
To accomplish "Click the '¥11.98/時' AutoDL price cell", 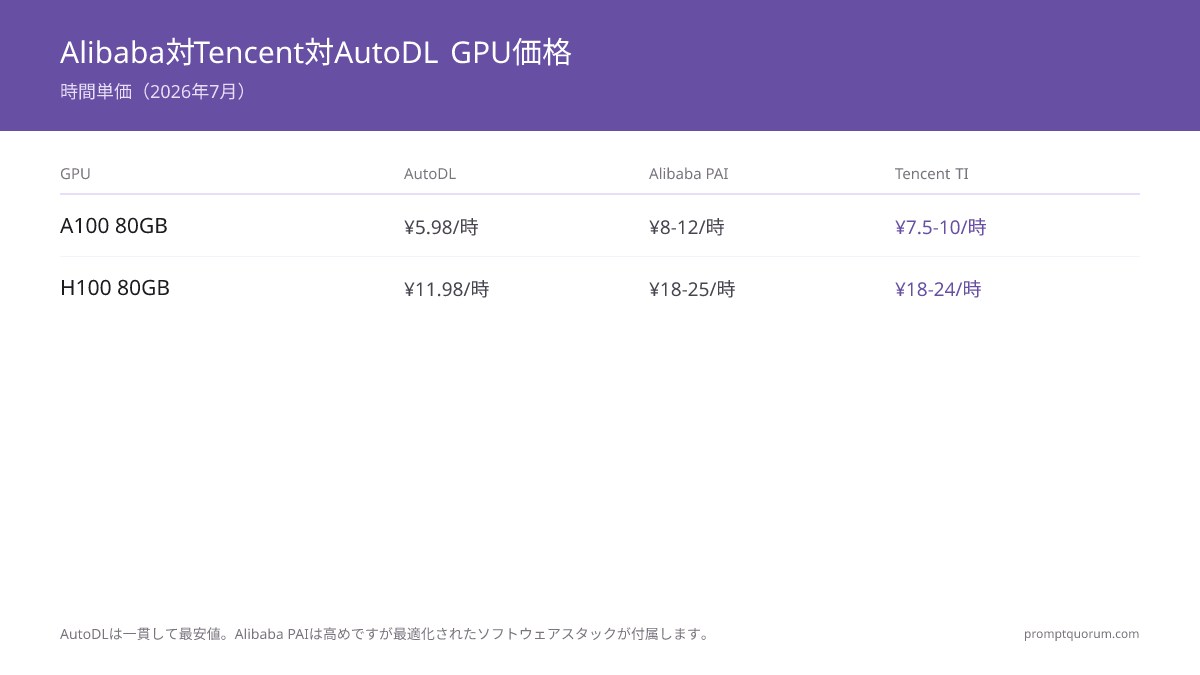I will [x=447, y=290].
